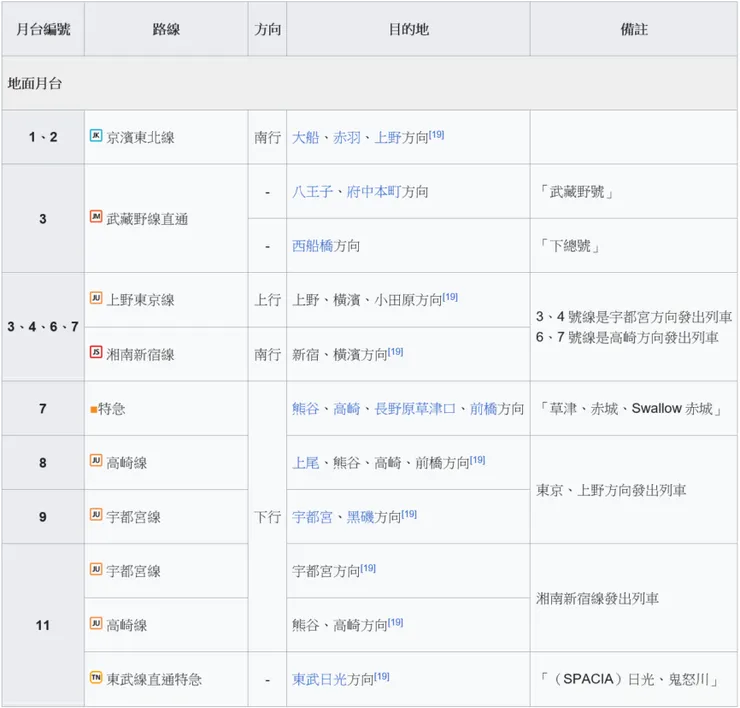Viewport: 740px width, 708px height.
Task: Open the 高崎 link in the 特急 row
Action: coord(346,409)
